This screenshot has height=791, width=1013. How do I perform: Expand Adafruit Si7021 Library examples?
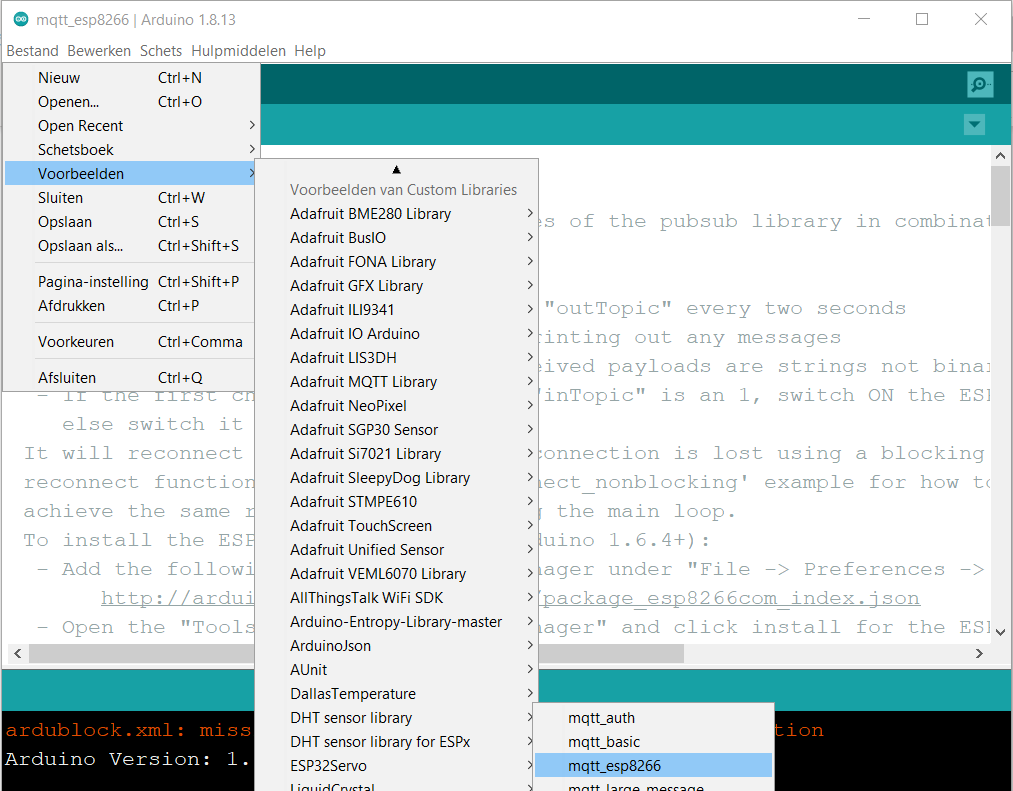[x=397, y=453]
